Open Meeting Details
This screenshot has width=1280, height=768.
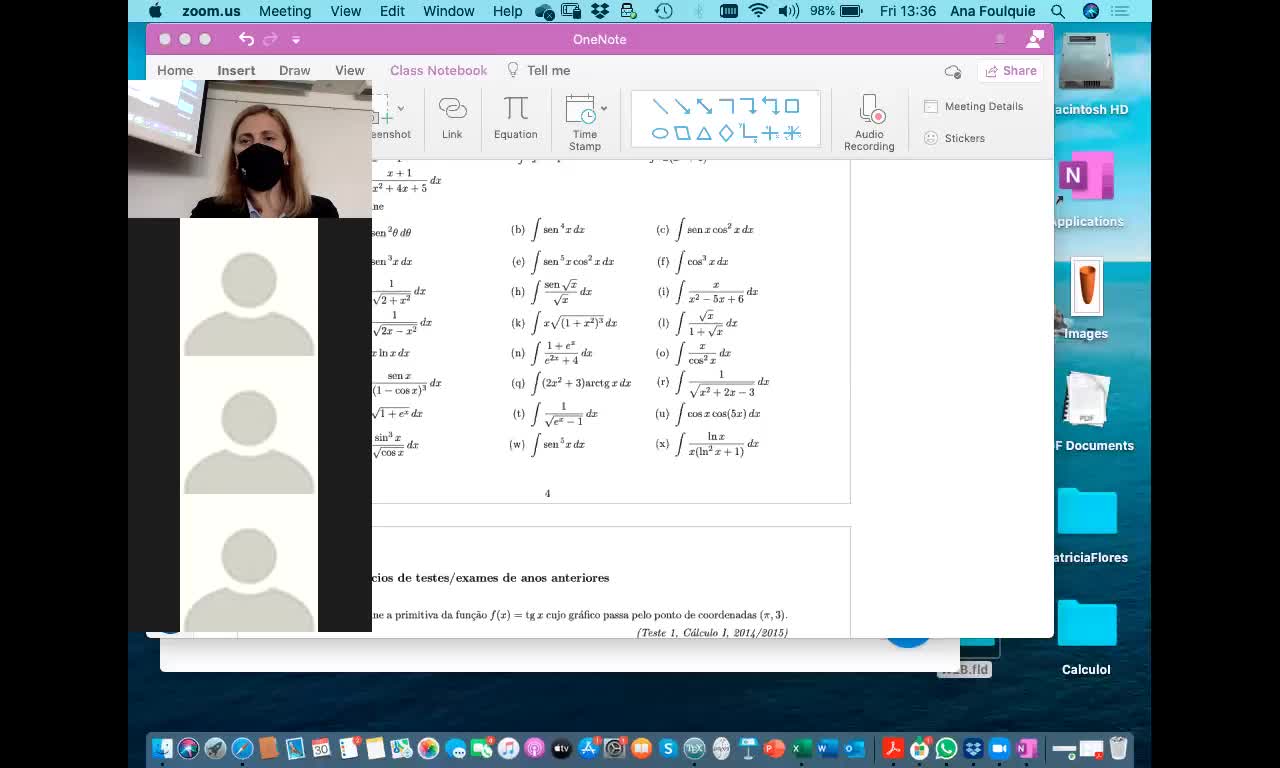973,106
